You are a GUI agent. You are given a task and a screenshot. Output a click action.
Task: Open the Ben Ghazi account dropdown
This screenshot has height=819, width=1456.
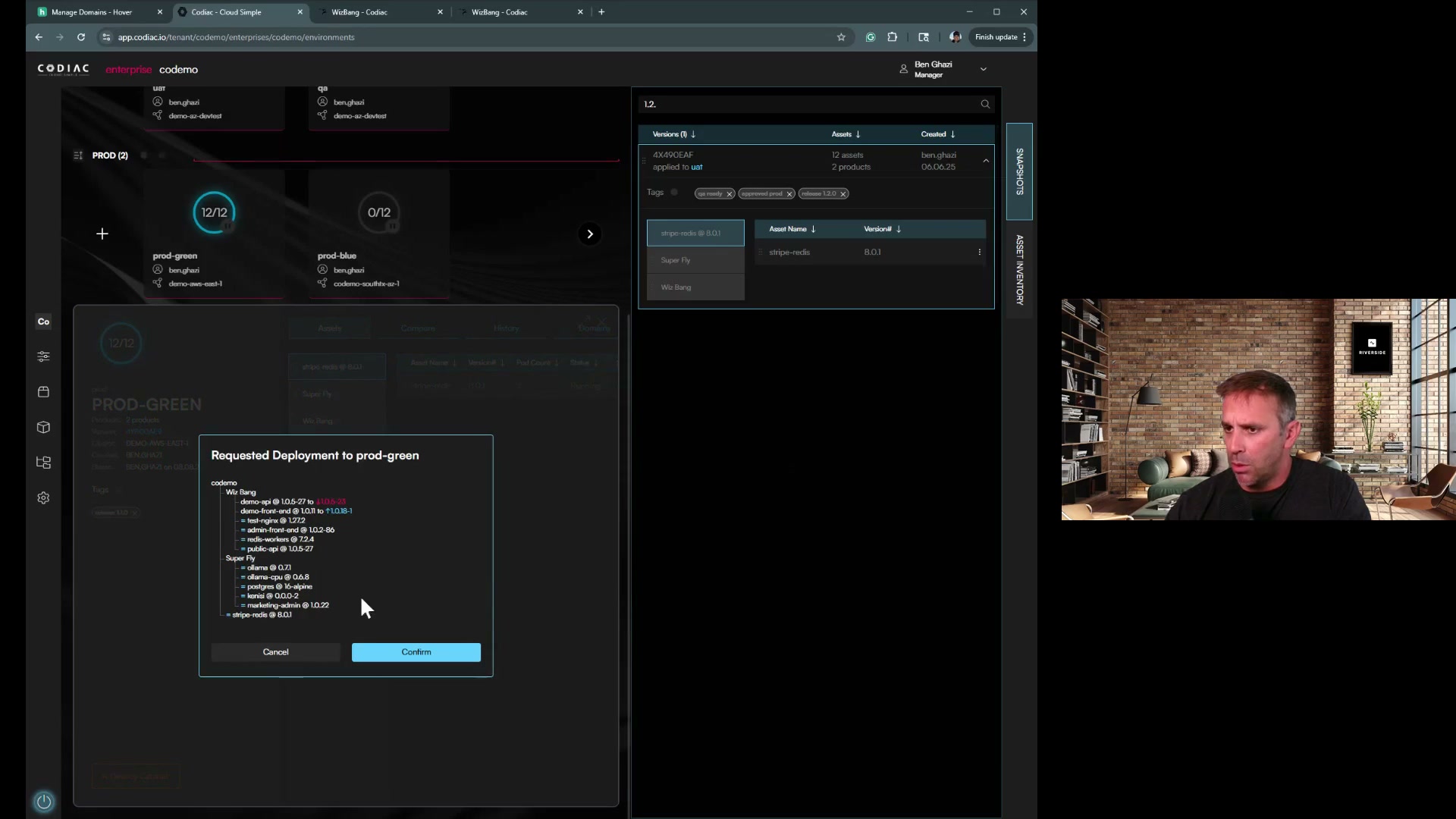(983, 68)
